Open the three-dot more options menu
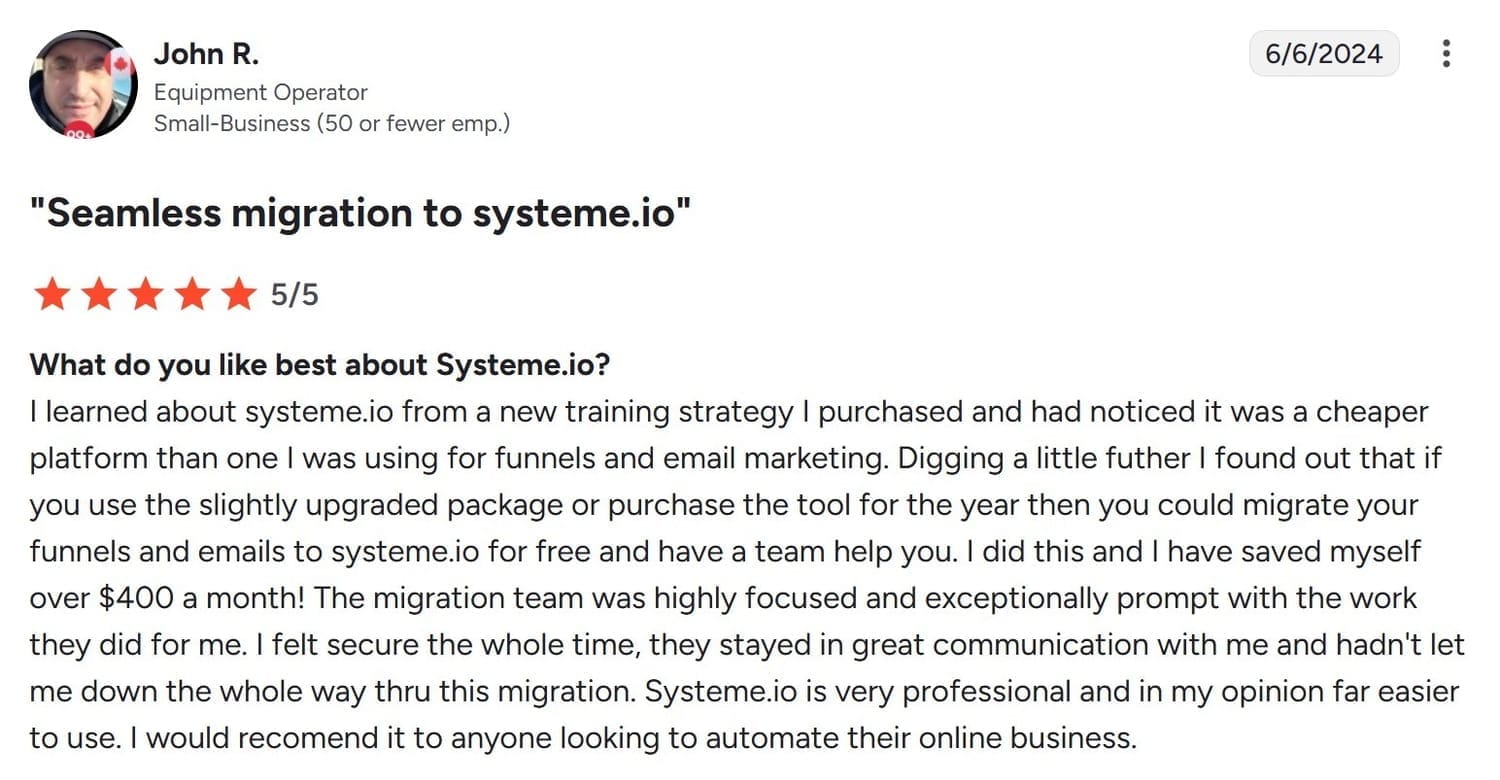 (1446, 54)
